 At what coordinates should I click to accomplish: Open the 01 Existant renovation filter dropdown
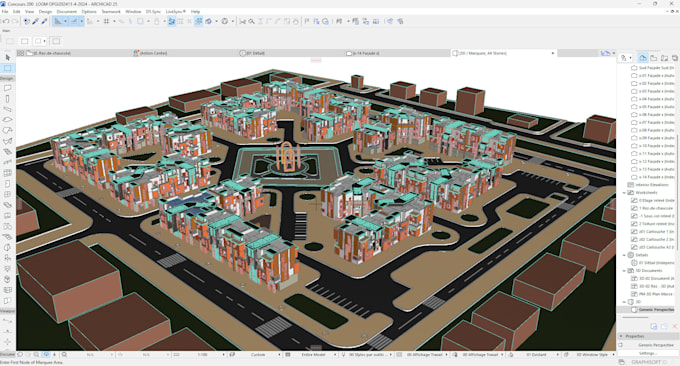click(537, 355)
